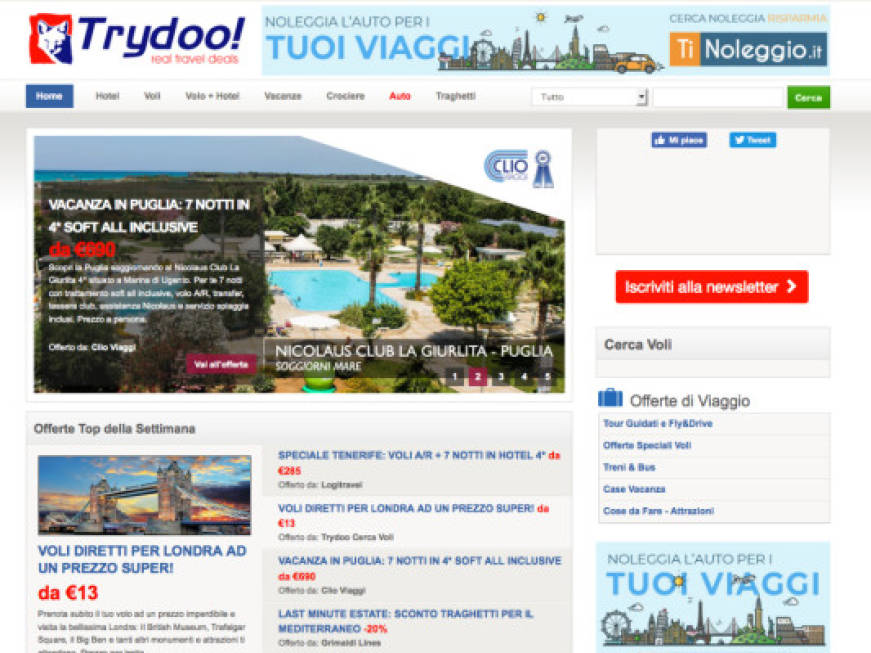Screen dimensions: 871x653
Task: Open the red Auto menu item
Action: pyautogui.click(x=399, y=96)
